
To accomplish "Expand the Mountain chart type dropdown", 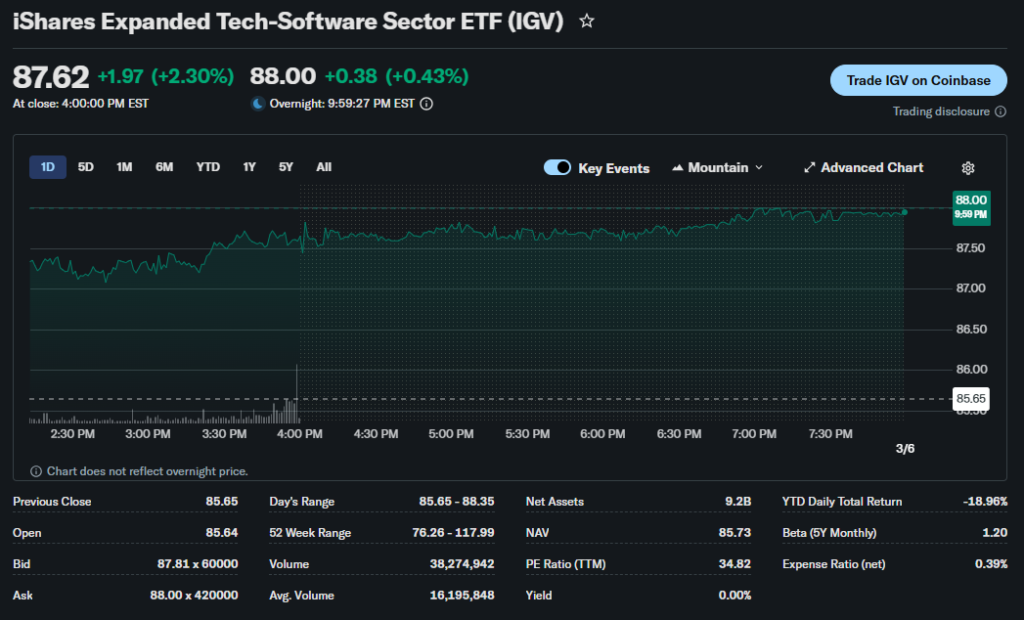I will pyautogui.click(x=718, y=168).
